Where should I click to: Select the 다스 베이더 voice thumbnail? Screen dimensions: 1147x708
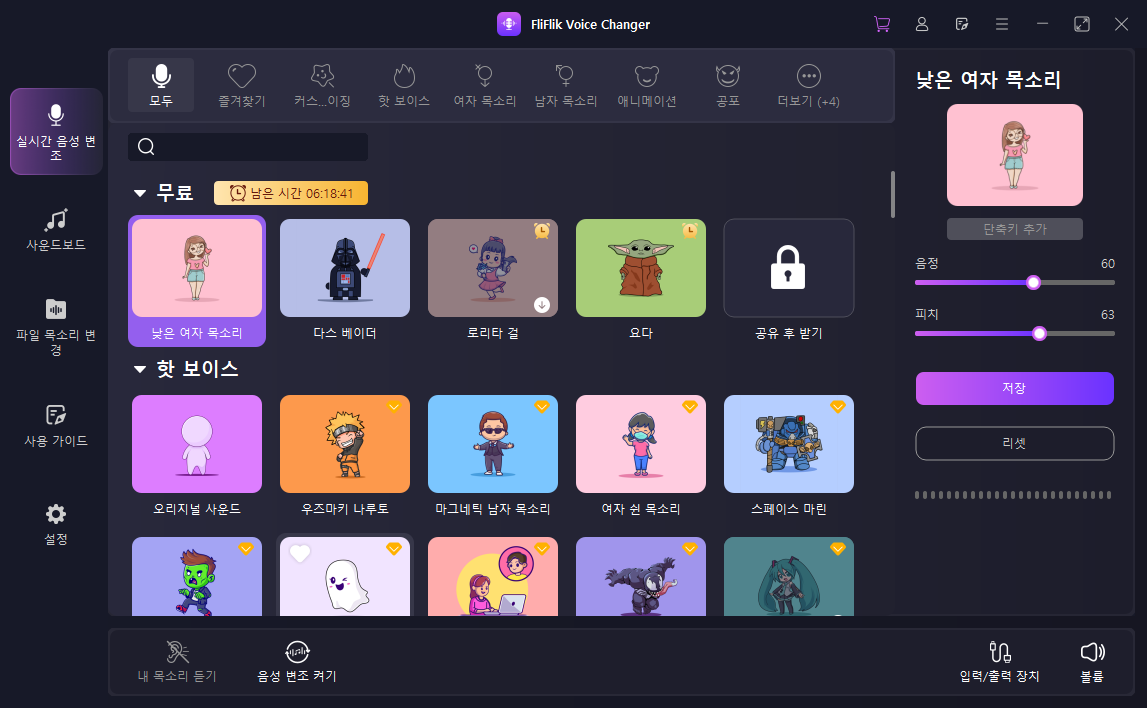point(345,267)
